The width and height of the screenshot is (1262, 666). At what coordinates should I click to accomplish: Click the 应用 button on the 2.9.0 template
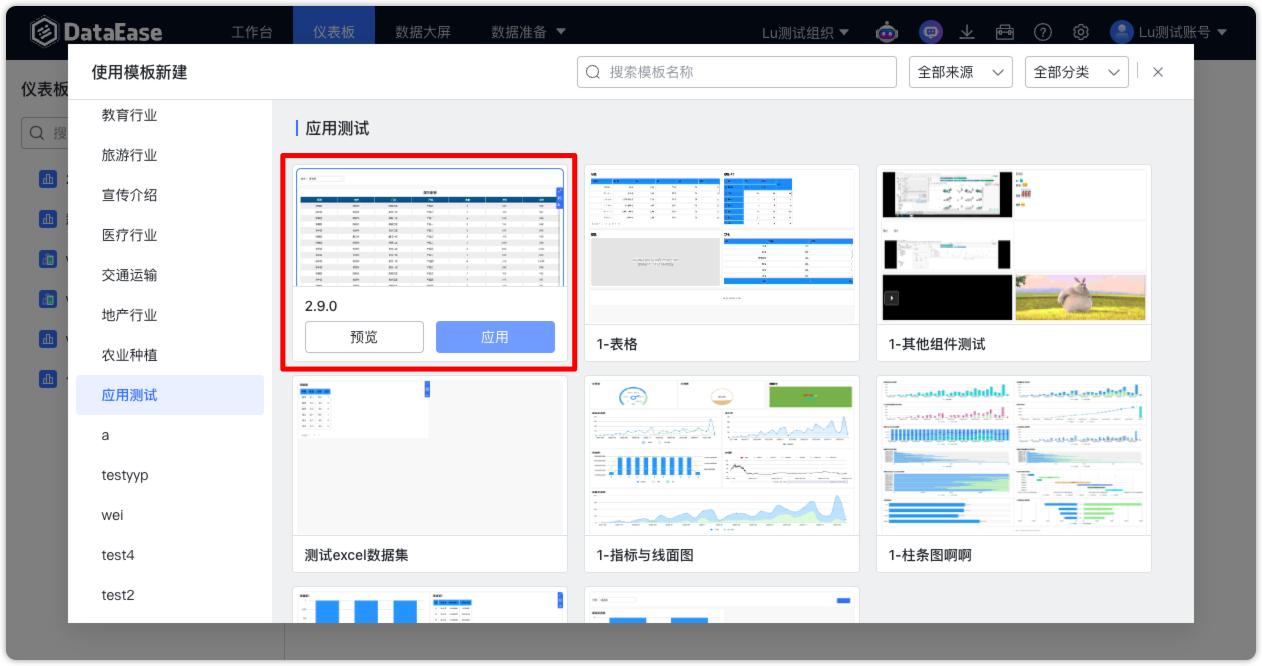[495, 337]
